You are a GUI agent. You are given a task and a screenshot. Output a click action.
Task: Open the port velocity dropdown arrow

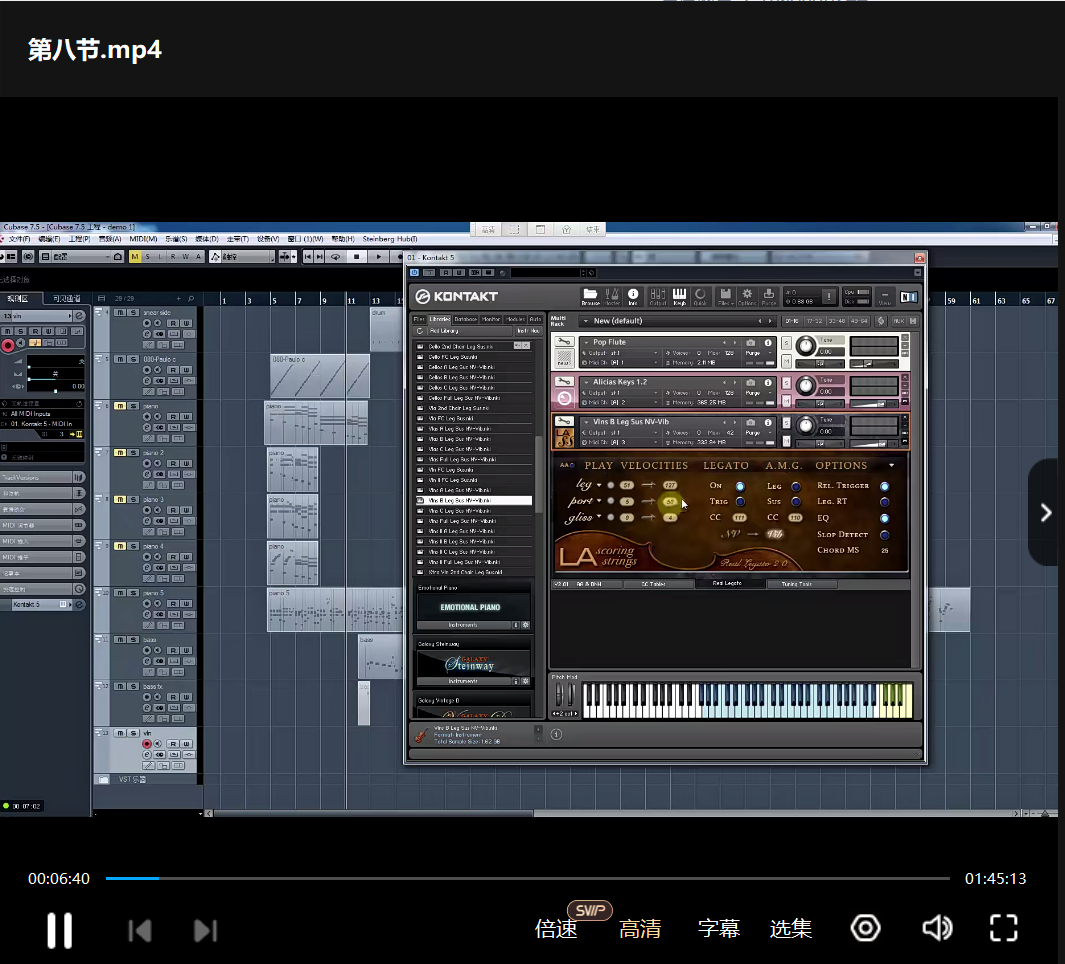point(599,501)
